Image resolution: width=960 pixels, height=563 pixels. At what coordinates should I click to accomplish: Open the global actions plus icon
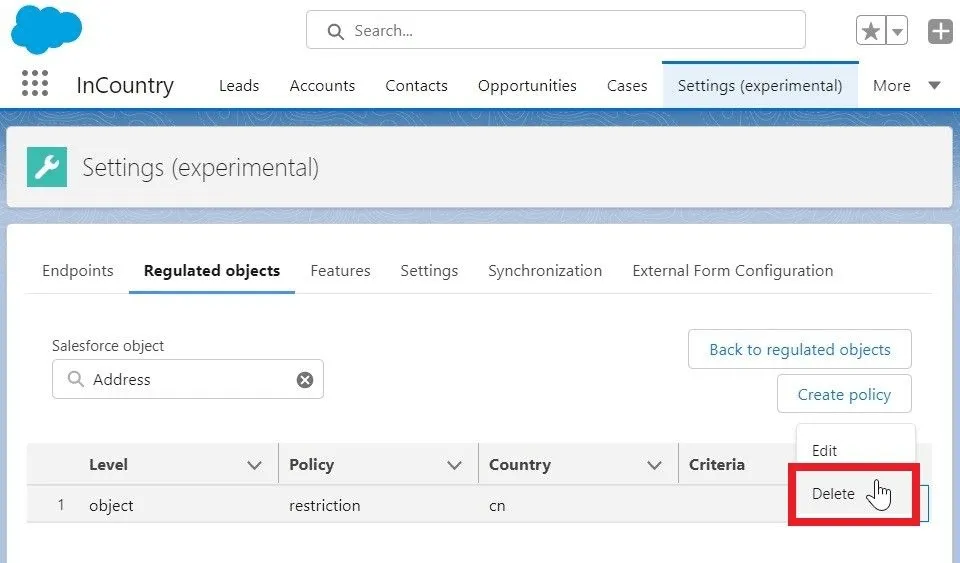(x=940, y=31)
